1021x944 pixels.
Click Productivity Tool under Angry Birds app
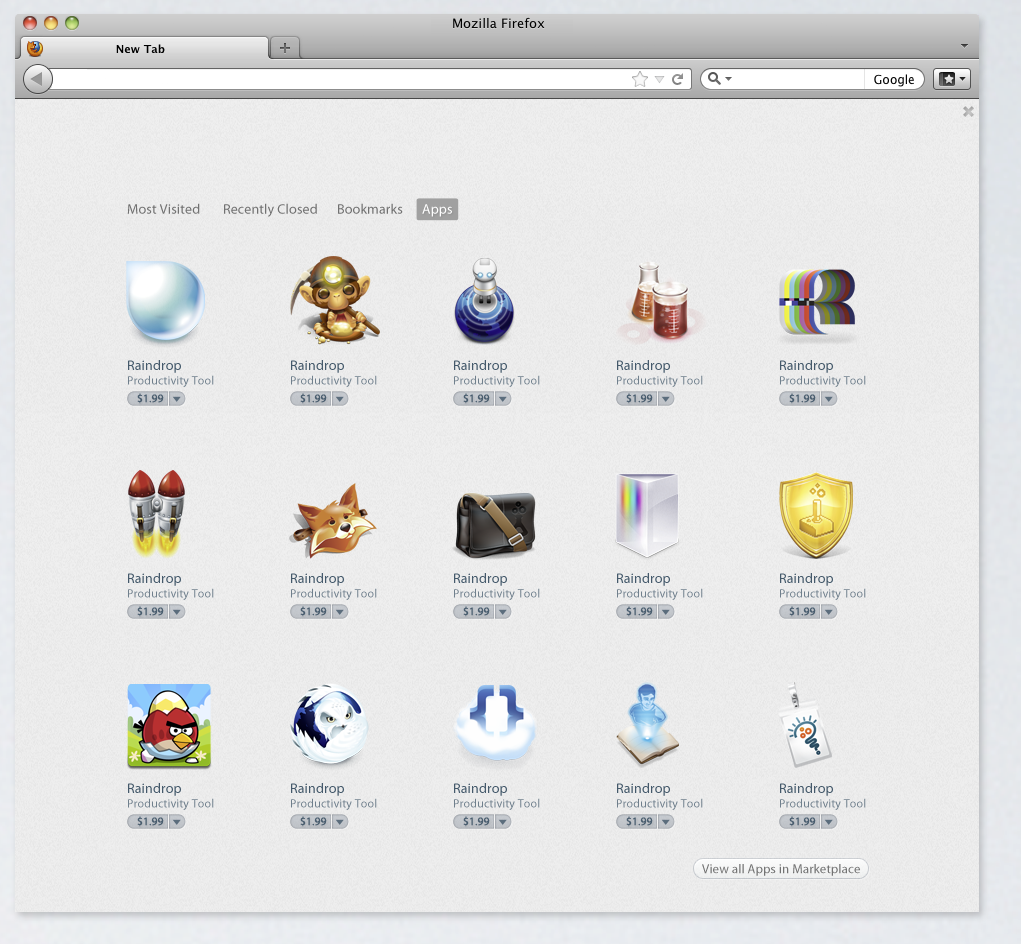pos(171,803)
